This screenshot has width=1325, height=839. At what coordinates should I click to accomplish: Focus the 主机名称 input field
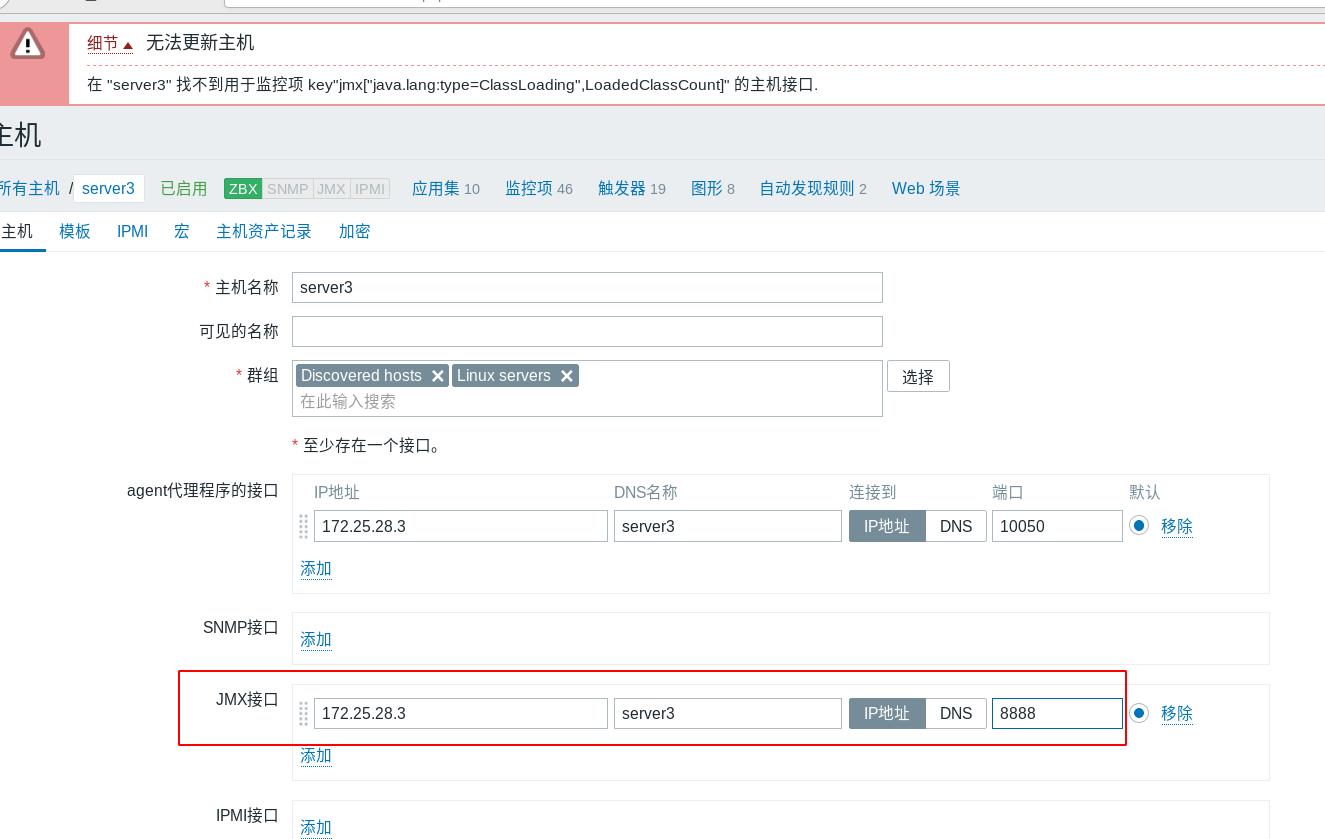pos(588,287)
